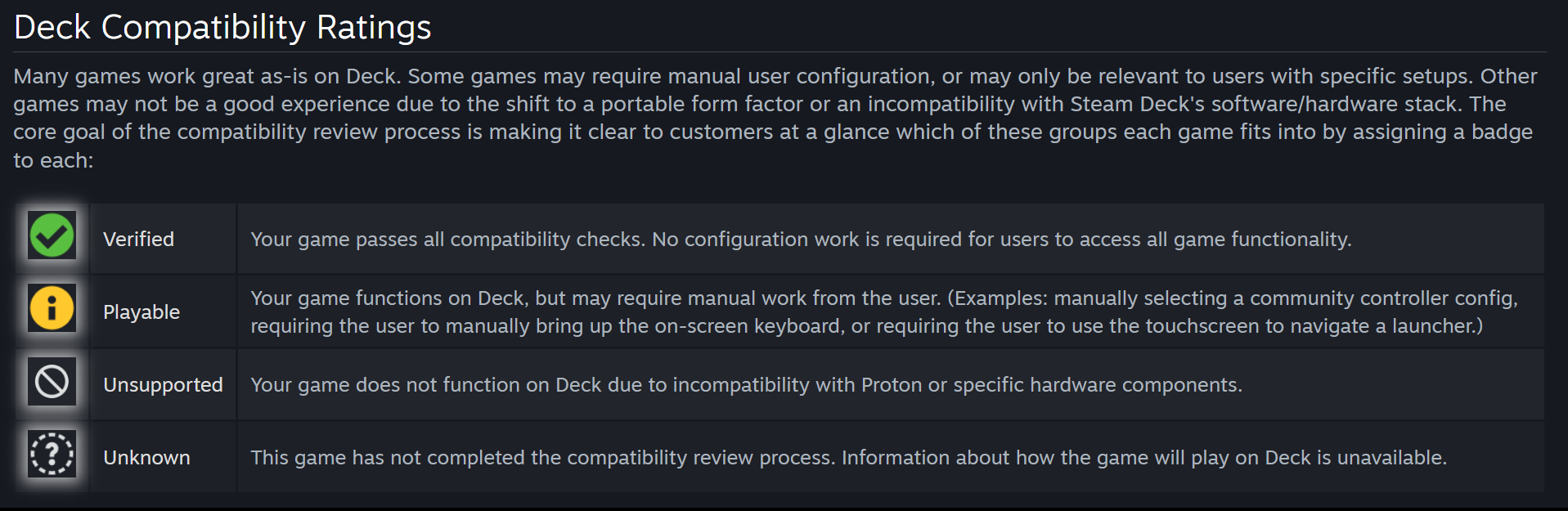The image size is (1568, 511).
Task: Click the Unknown dashed question mark icon
Action: point(52,454)
